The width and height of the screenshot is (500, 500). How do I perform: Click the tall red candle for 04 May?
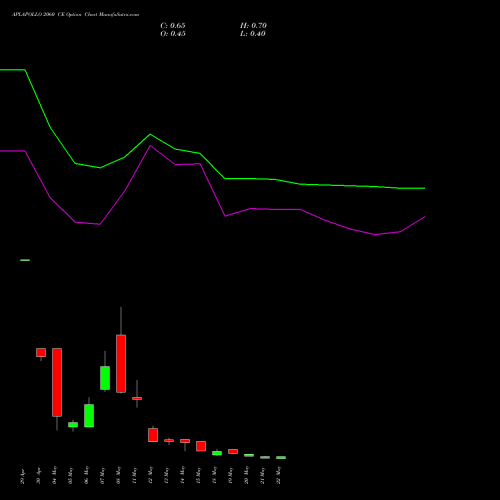pyautogui.click(x=57, y=382)
